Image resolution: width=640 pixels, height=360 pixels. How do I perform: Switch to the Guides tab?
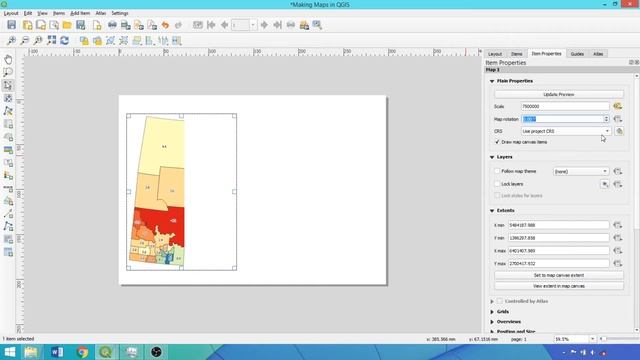pos(577,54)
